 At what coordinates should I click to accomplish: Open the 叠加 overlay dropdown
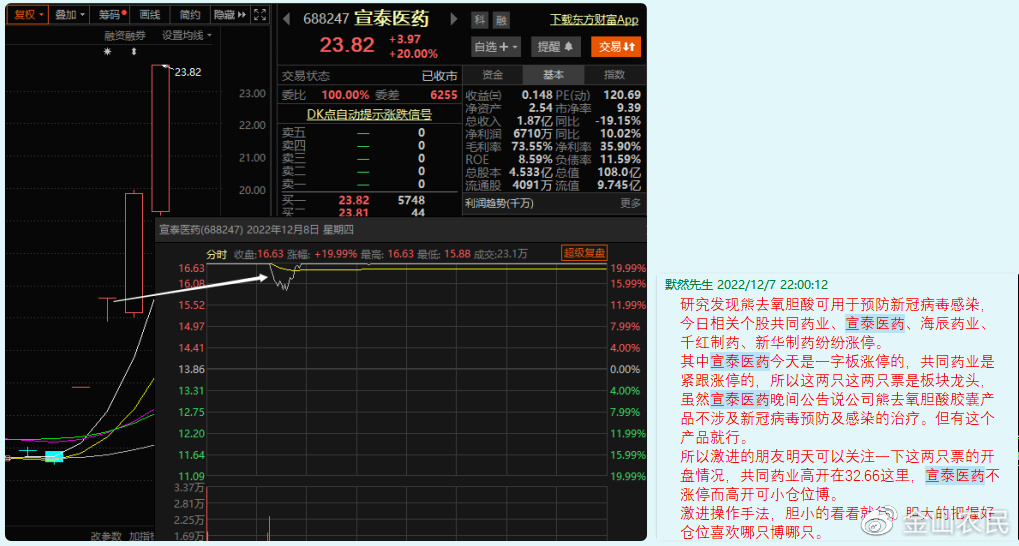tap(70, 14)
